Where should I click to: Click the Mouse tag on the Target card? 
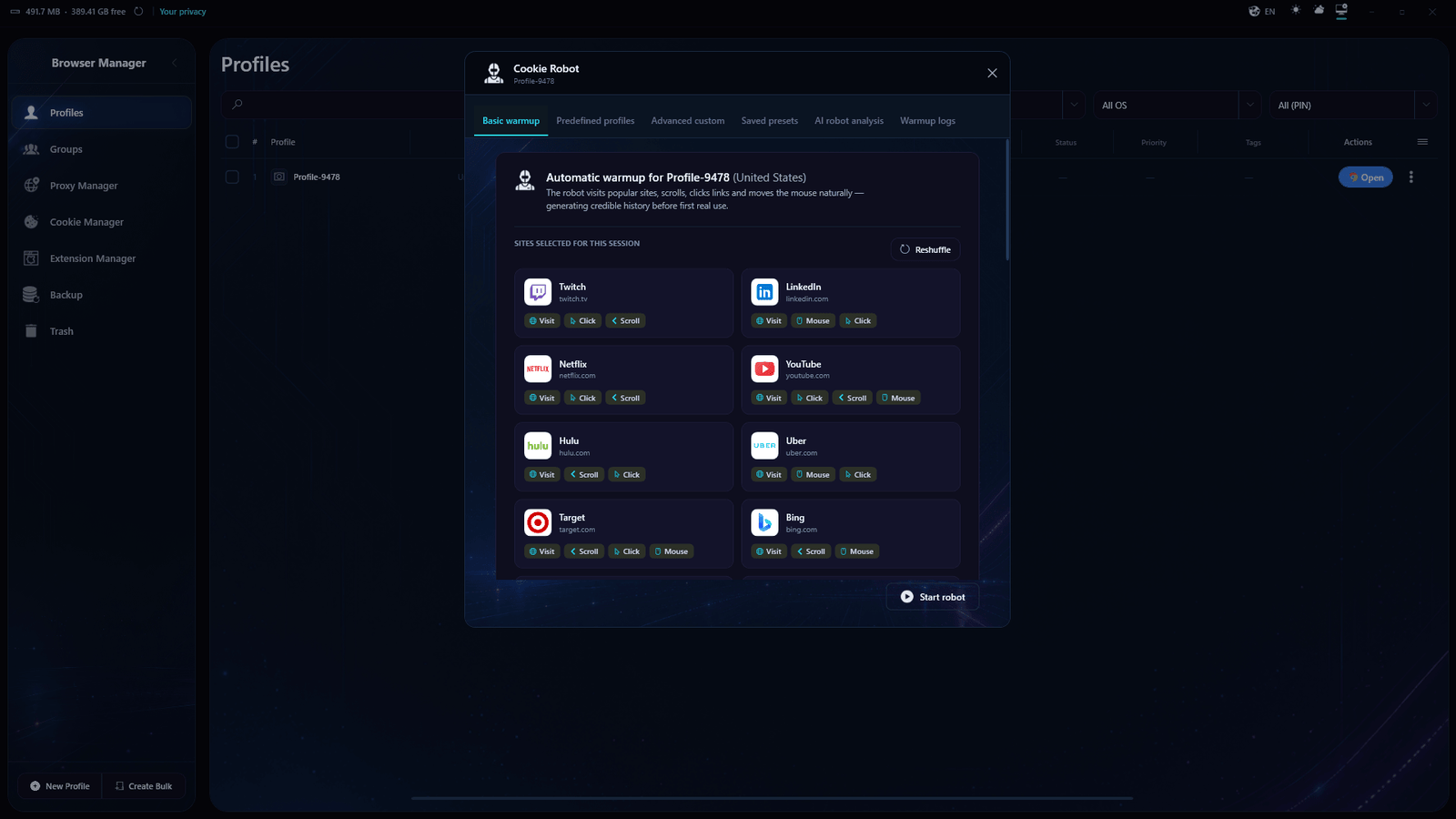coord(672,551)
